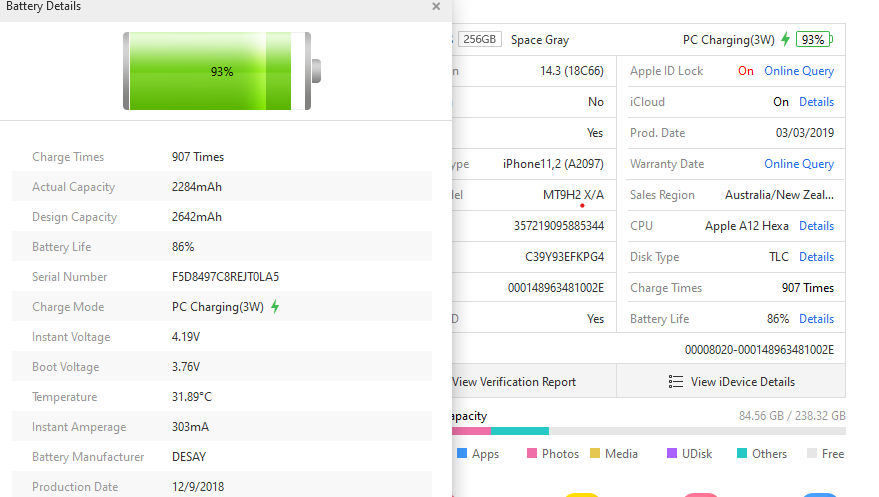The image size is (879, 497).
Task: Select the Boot Voltage 3.76V value
Action: coord(186,367)
